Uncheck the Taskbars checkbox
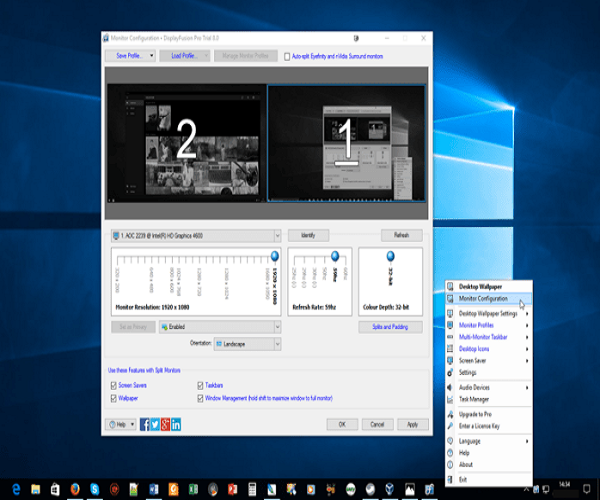 coord(200,386)
